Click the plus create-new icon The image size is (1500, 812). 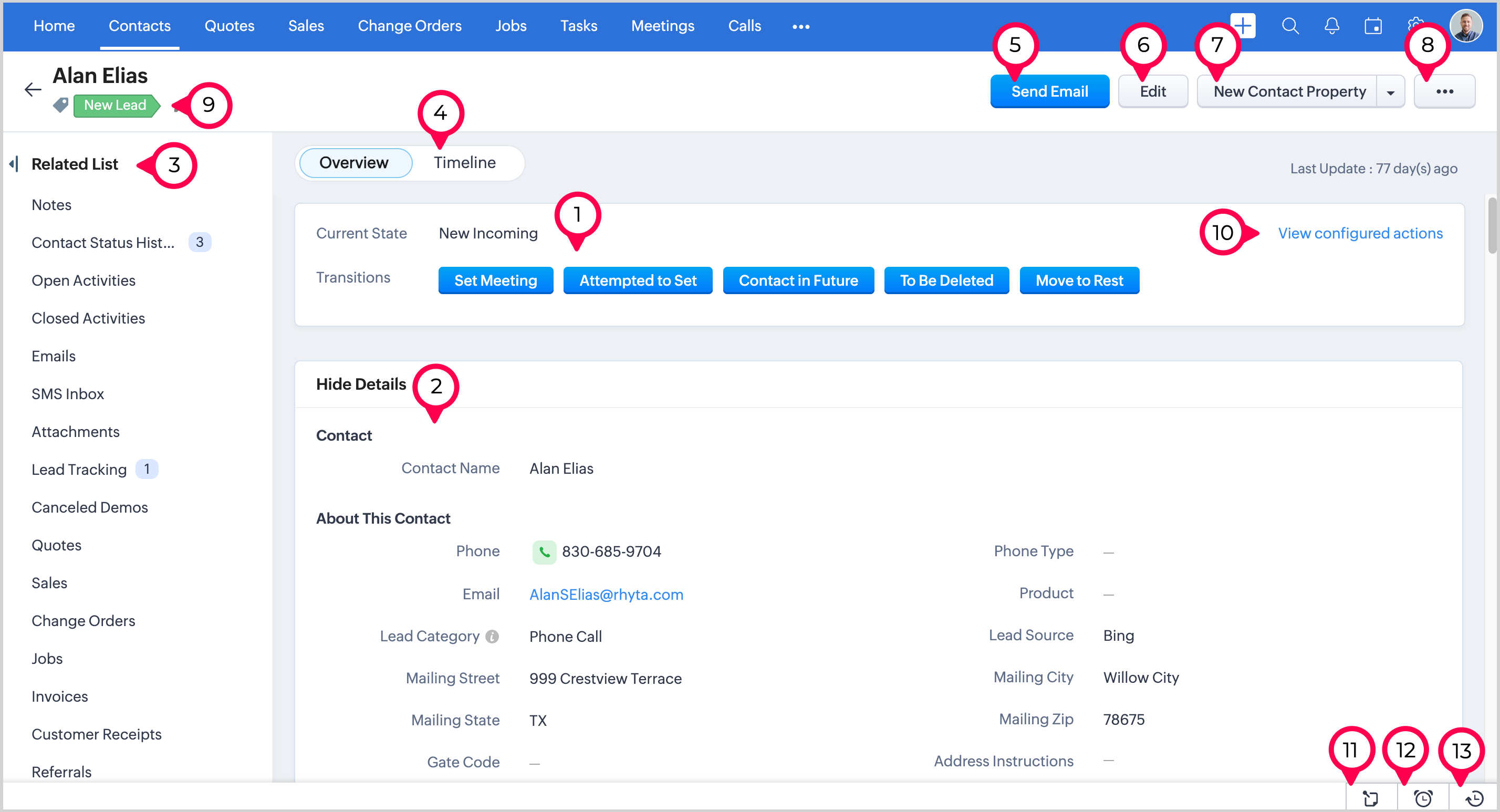pyautogui.click(x=1244, y=26)
